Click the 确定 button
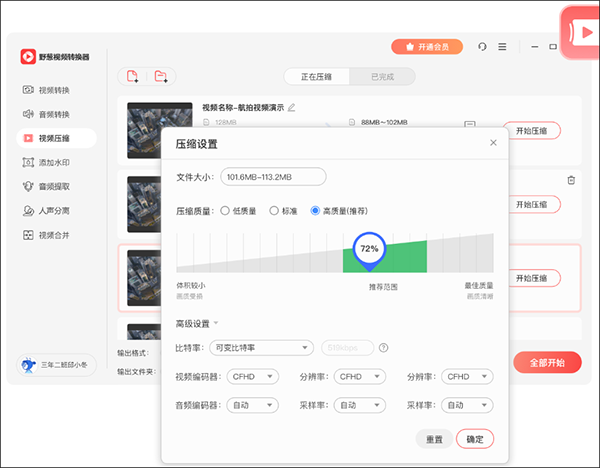600x468 pixels. pyautogui.click(x=475, y=439)
